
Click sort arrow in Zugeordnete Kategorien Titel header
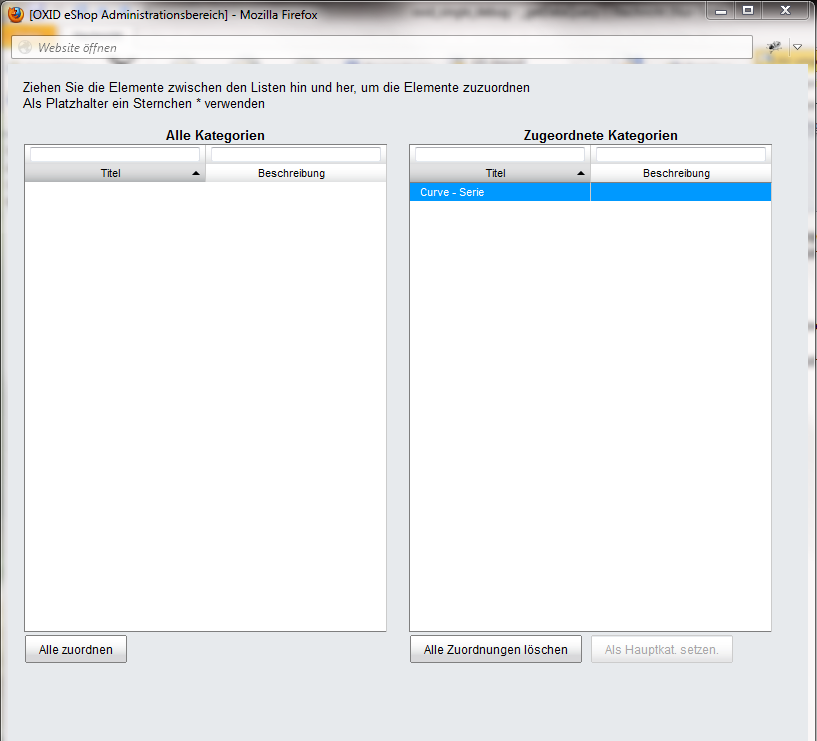click(x=580, y=173)
